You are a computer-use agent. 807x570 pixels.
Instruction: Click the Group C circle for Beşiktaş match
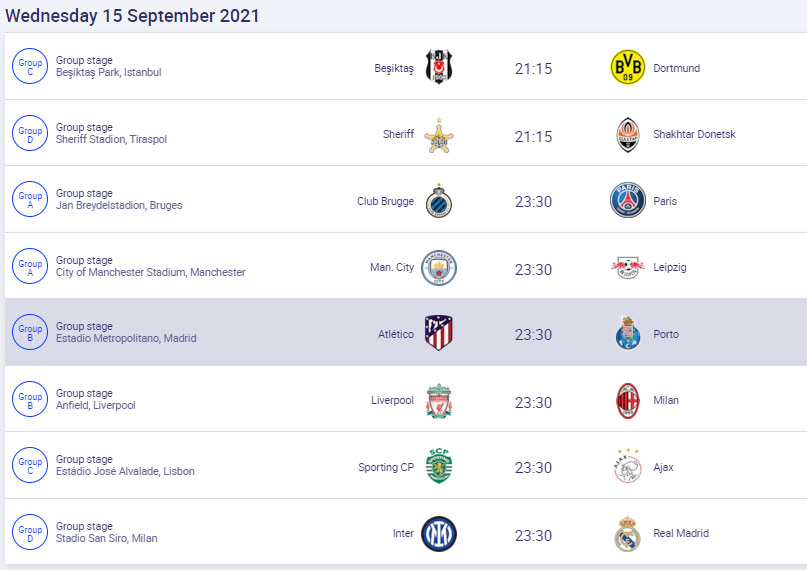[30, 66]
